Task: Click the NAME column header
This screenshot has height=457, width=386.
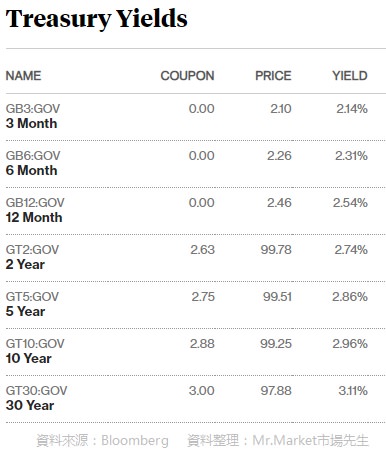Action: click(x=23, y=76)
